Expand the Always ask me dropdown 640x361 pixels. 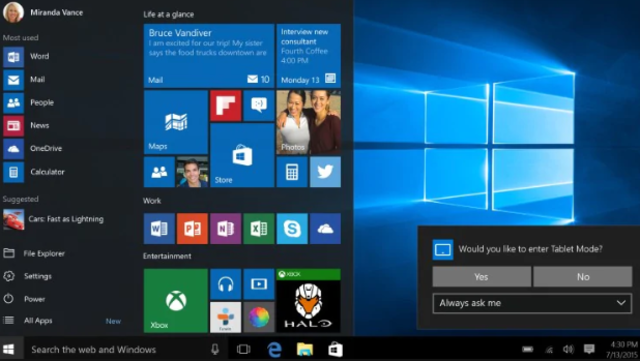point(532,303)
